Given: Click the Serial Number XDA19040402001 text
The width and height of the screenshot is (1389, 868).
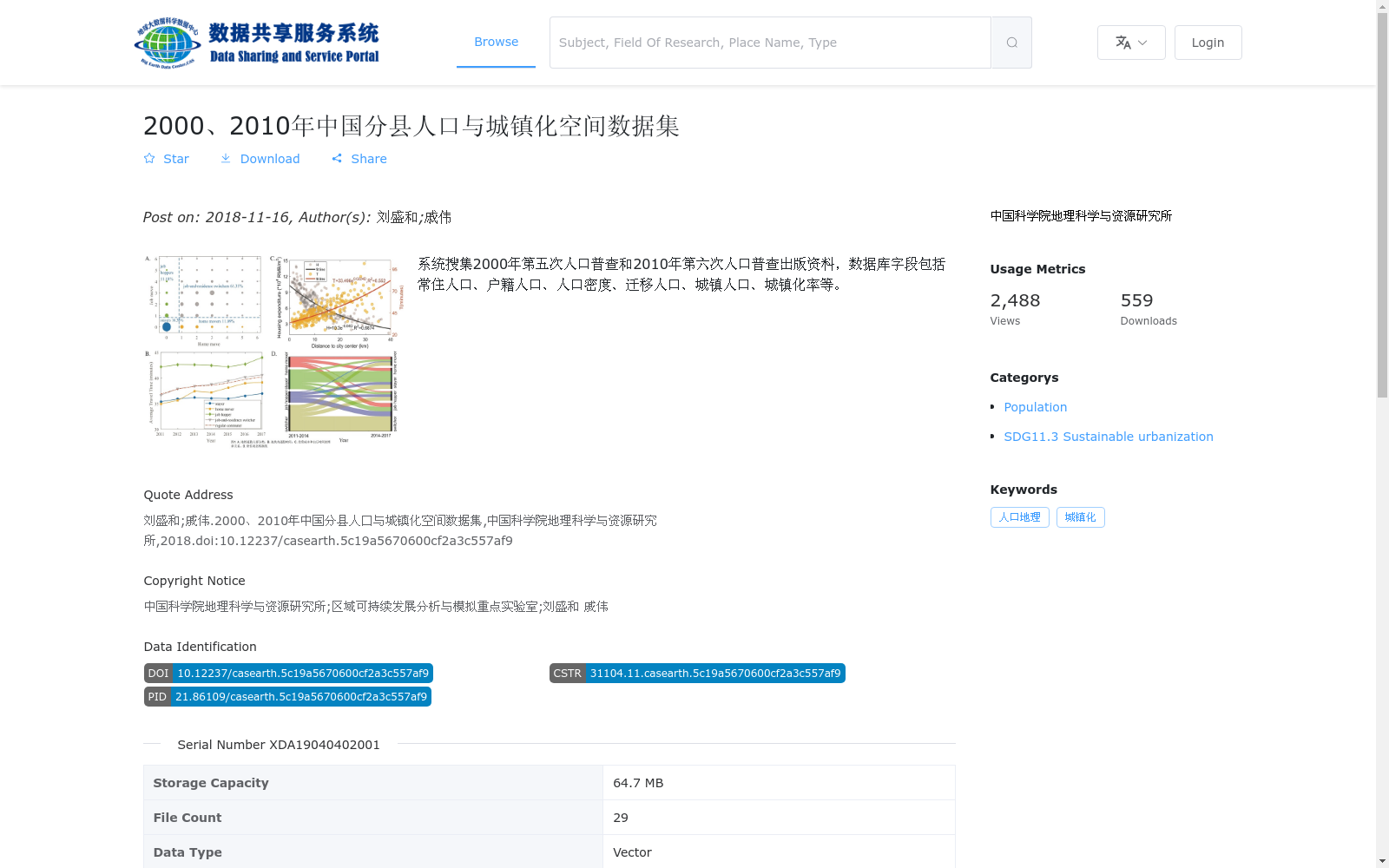Looking at the screenshot, I should click(x=279, y=745).
